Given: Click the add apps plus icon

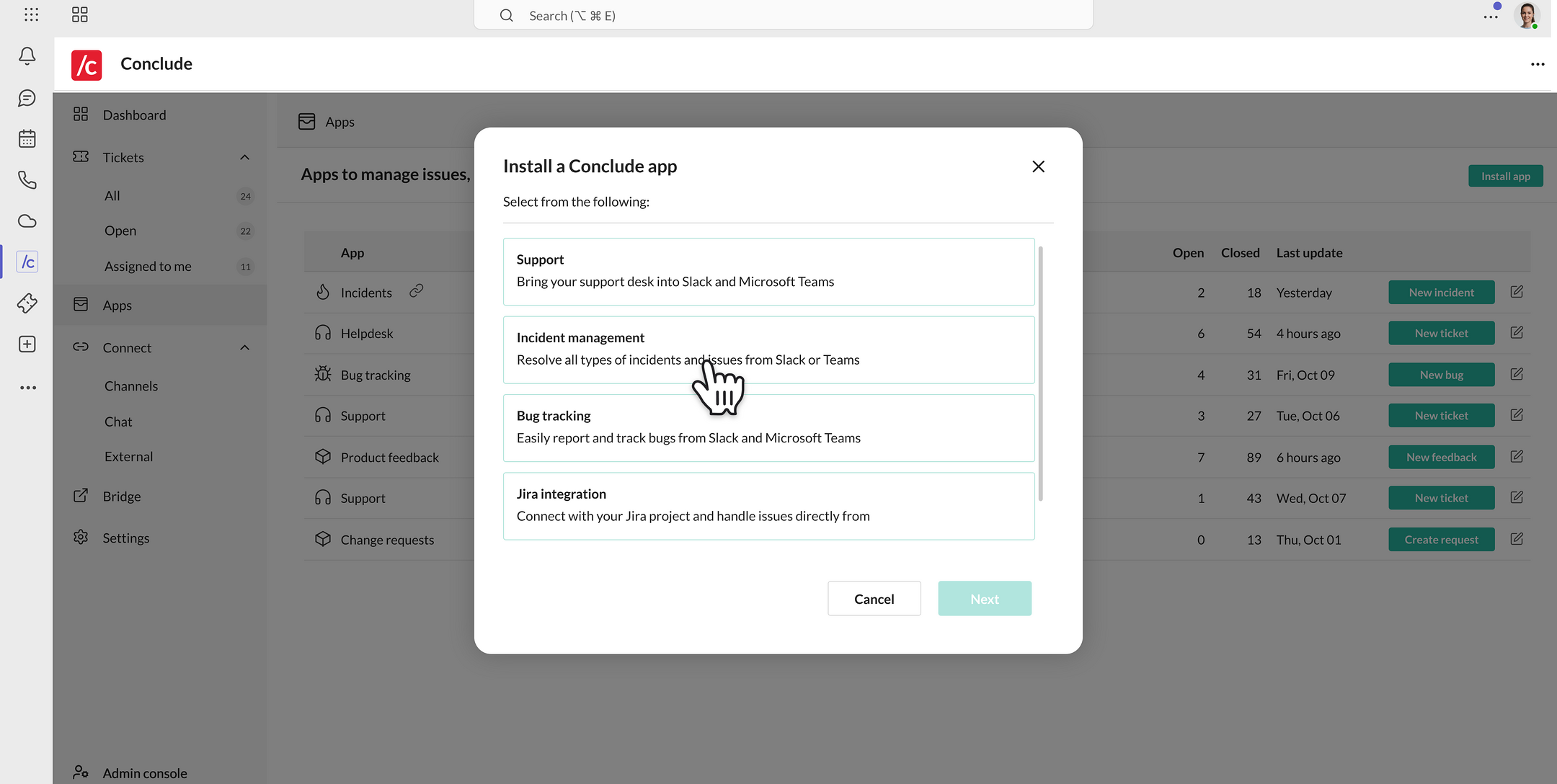Looking at the screenshot, I should [x=27, y=344].
